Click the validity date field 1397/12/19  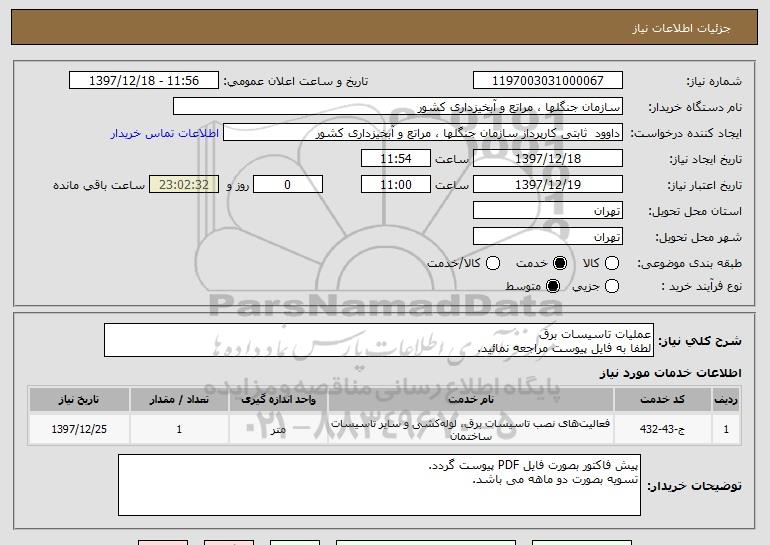548,185
